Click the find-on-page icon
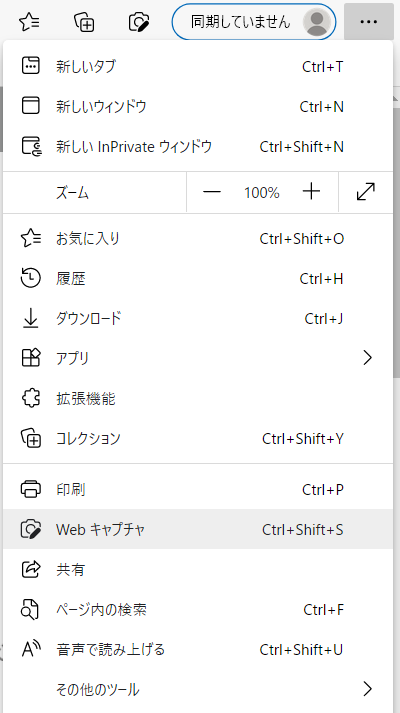 point(30,609)
